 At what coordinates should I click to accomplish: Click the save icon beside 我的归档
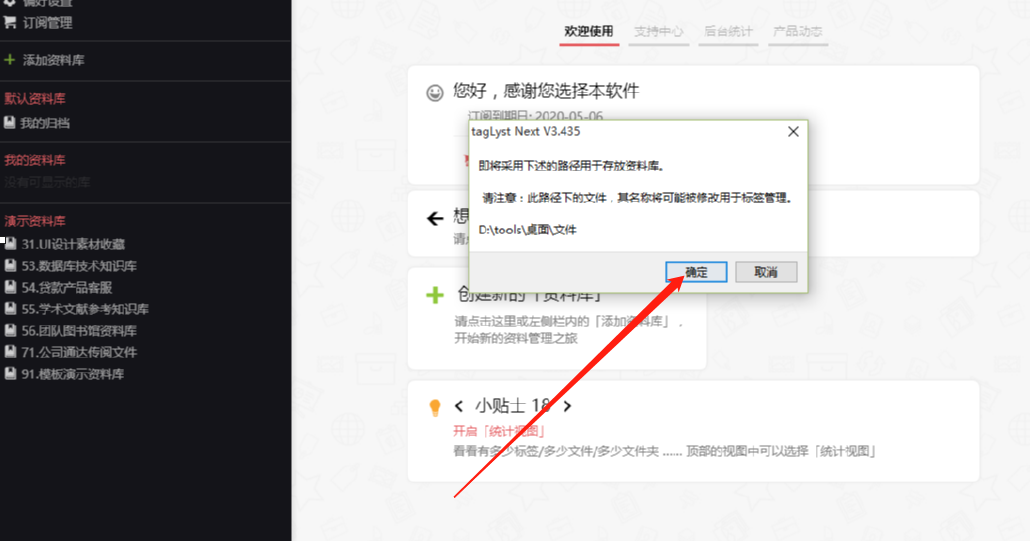pyautogui.click(x=9, y=122)
